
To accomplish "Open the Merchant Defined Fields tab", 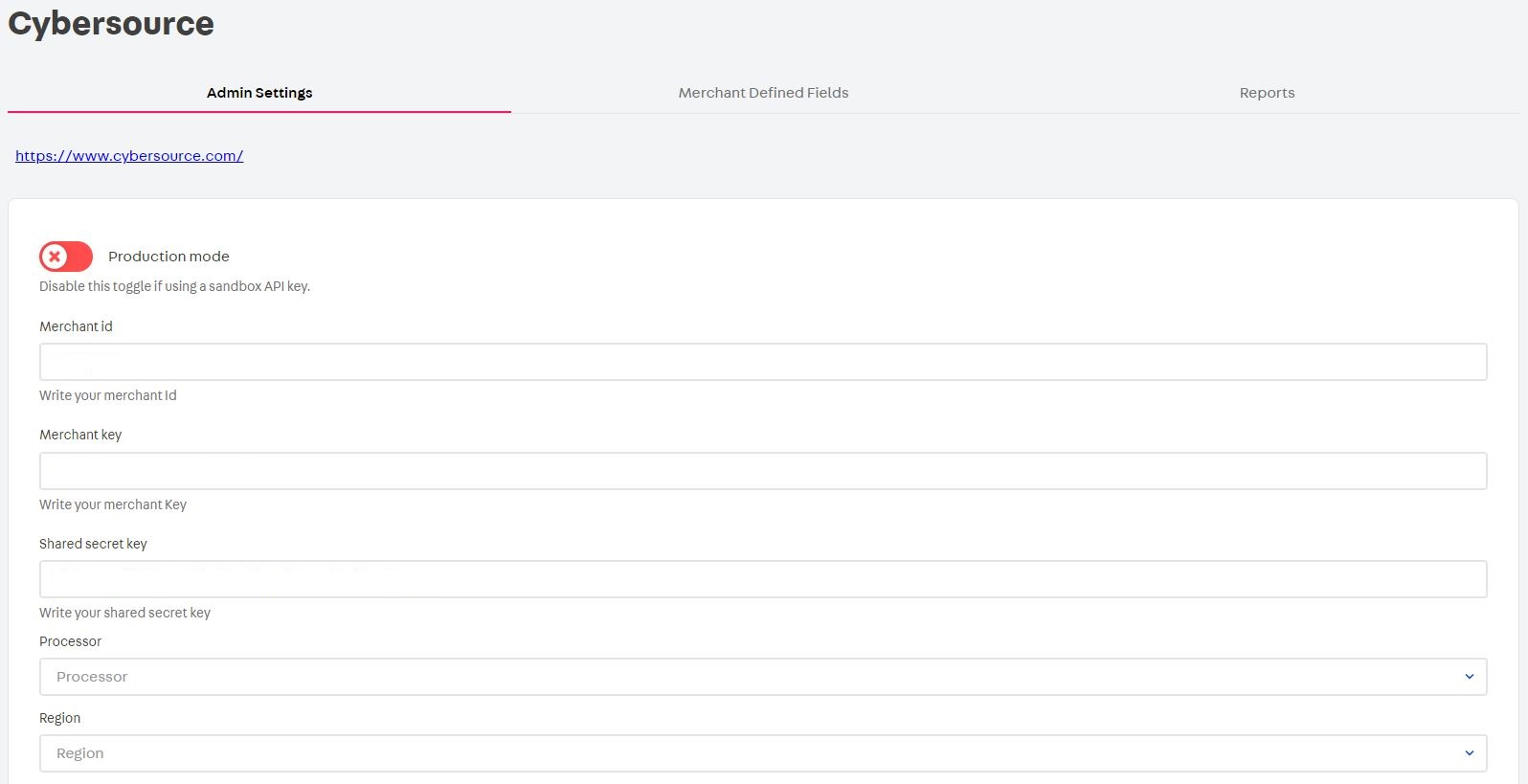I will (x=763, y=93).
